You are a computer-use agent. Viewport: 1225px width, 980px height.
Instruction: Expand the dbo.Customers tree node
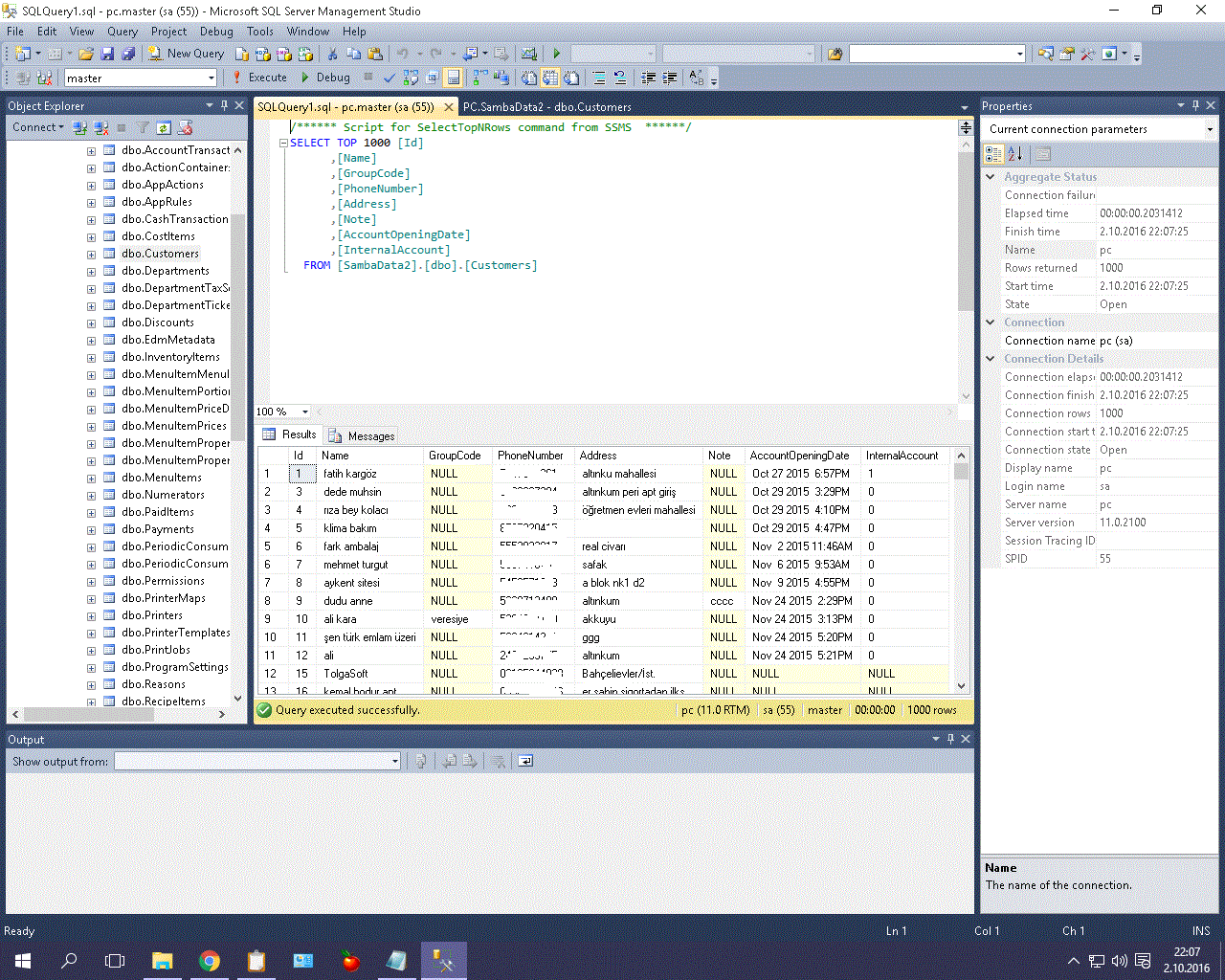[91, 255]
